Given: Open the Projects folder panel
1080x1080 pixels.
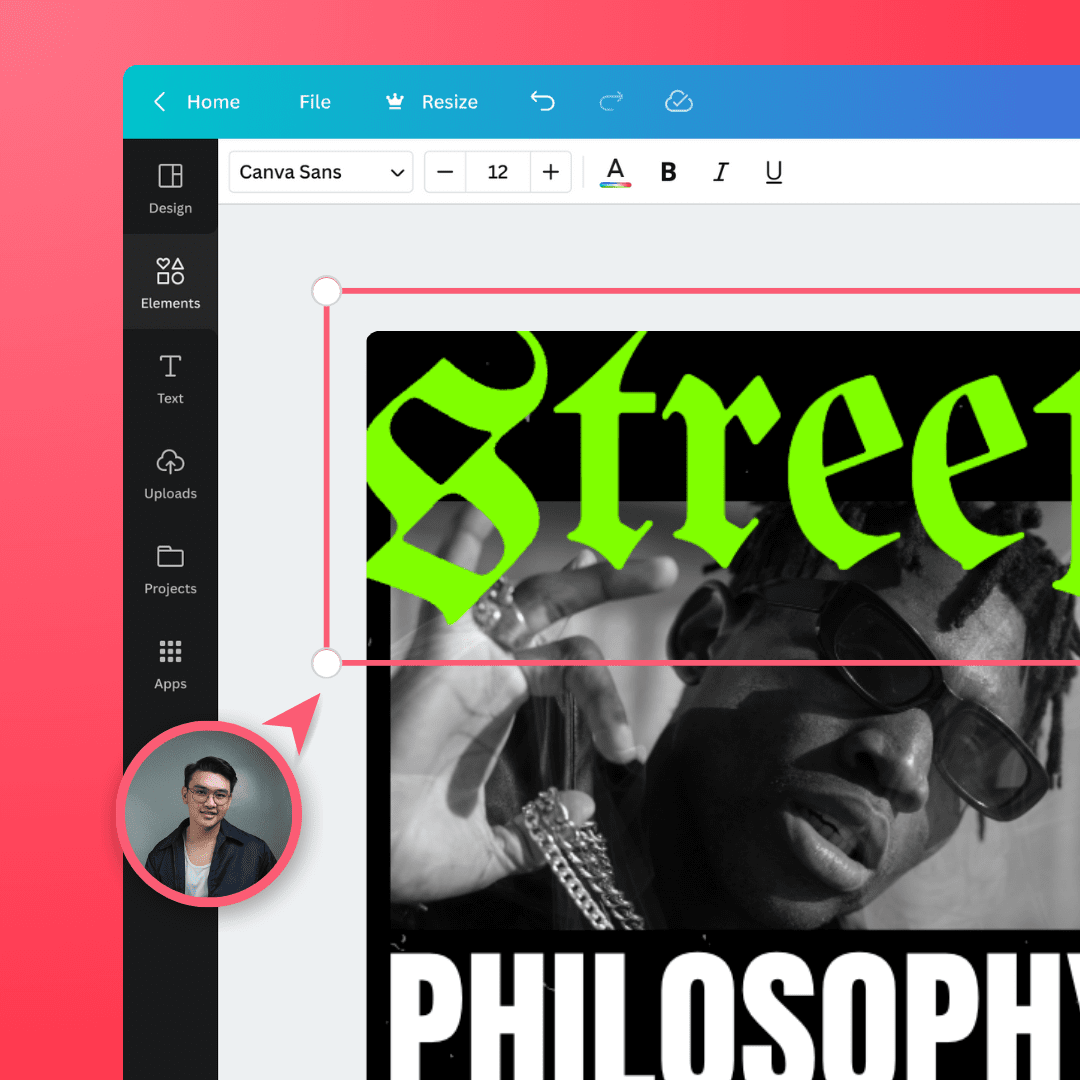Looking at the screenshot, I should (x=170, y=568).
